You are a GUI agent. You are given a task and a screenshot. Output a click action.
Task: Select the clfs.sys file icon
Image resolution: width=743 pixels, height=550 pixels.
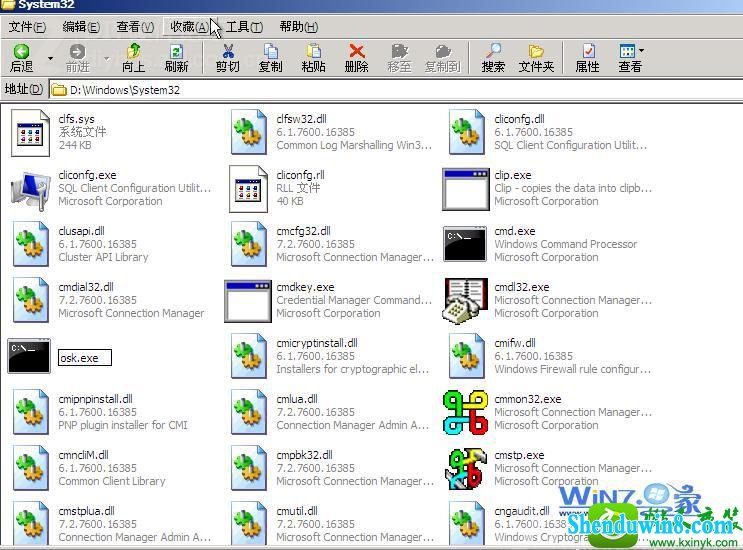click(30, 133)
